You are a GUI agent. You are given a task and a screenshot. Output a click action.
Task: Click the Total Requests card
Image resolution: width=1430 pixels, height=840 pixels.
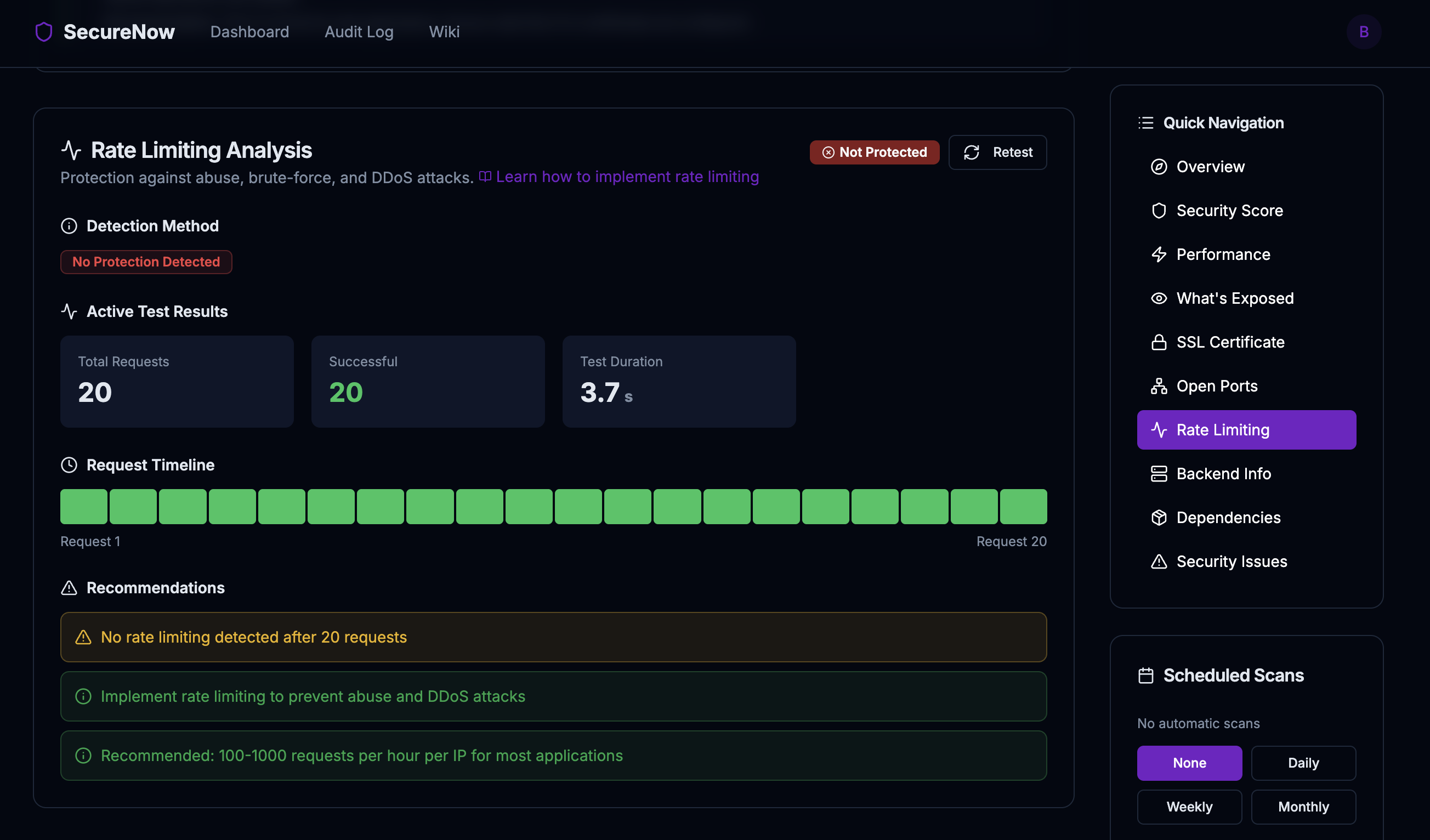click(x=177, y=382)
